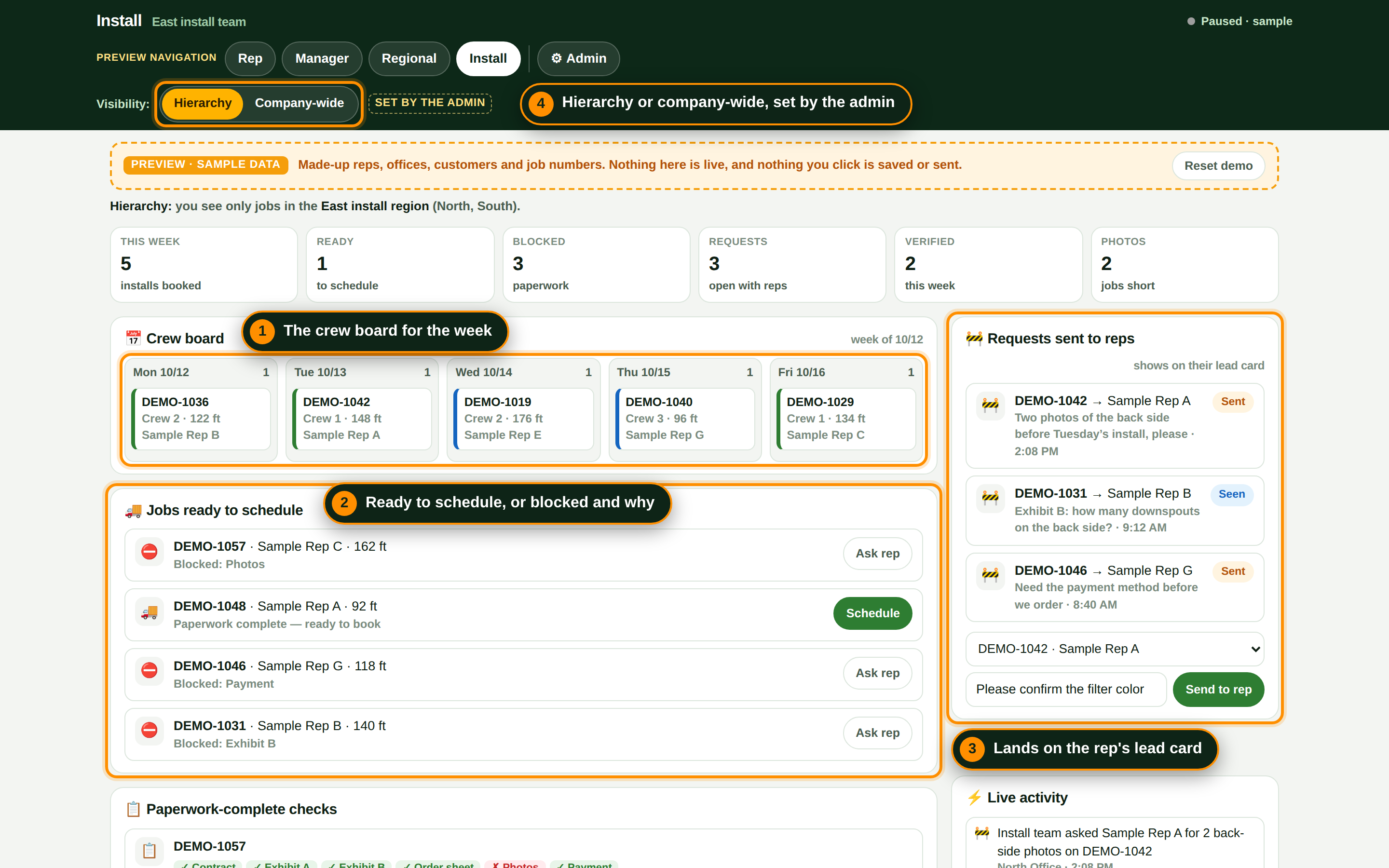Click the barrier icon on DEMO-1042 request
This screenshot has width=1389, height=868.
[991, 407]
